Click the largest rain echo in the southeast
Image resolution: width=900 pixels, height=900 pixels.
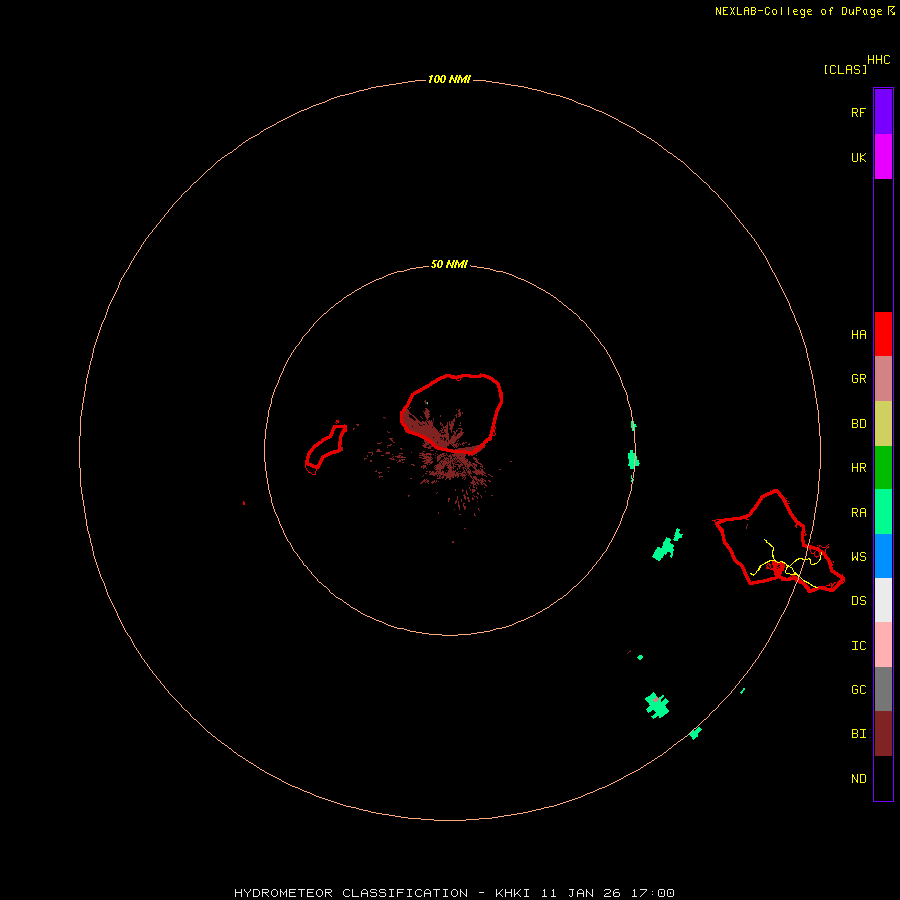pos(657,705)
